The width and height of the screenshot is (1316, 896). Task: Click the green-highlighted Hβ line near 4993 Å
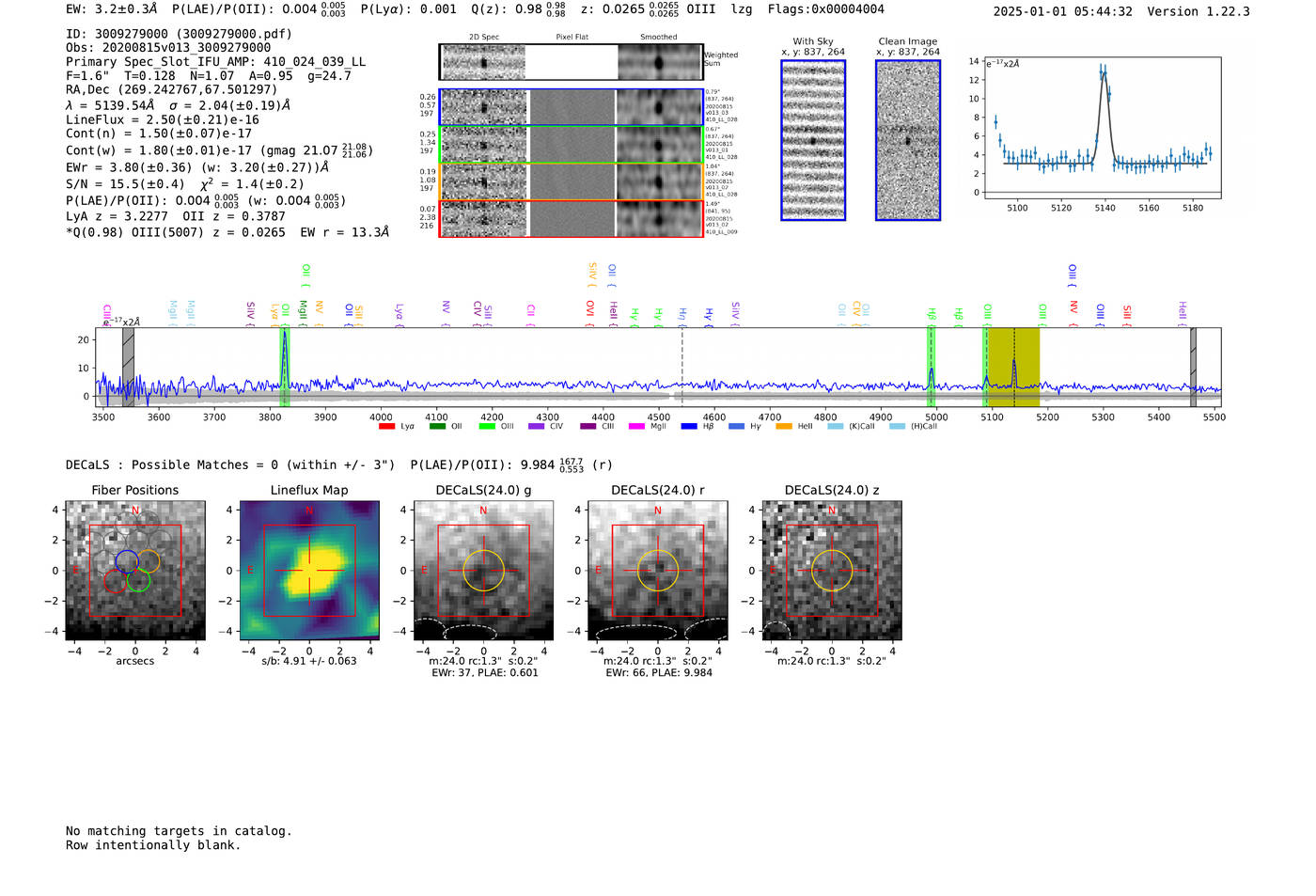[x=932, y=367]
